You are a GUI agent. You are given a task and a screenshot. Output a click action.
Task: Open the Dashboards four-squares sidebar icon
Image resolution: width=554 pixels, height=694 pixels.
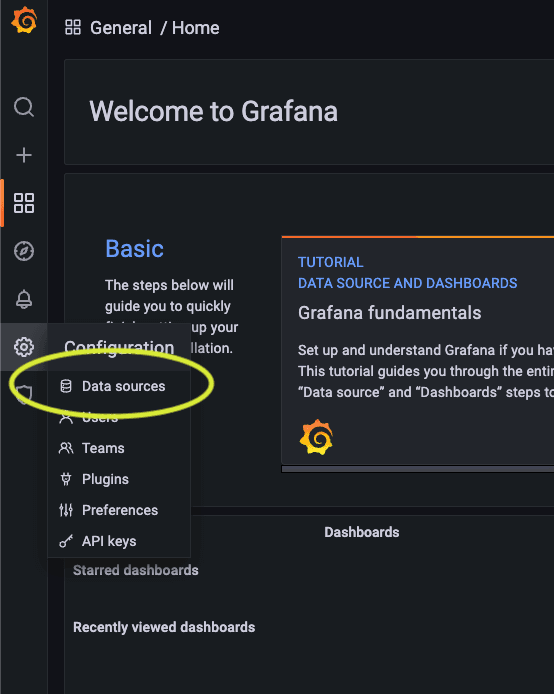(x=24, y=203)
